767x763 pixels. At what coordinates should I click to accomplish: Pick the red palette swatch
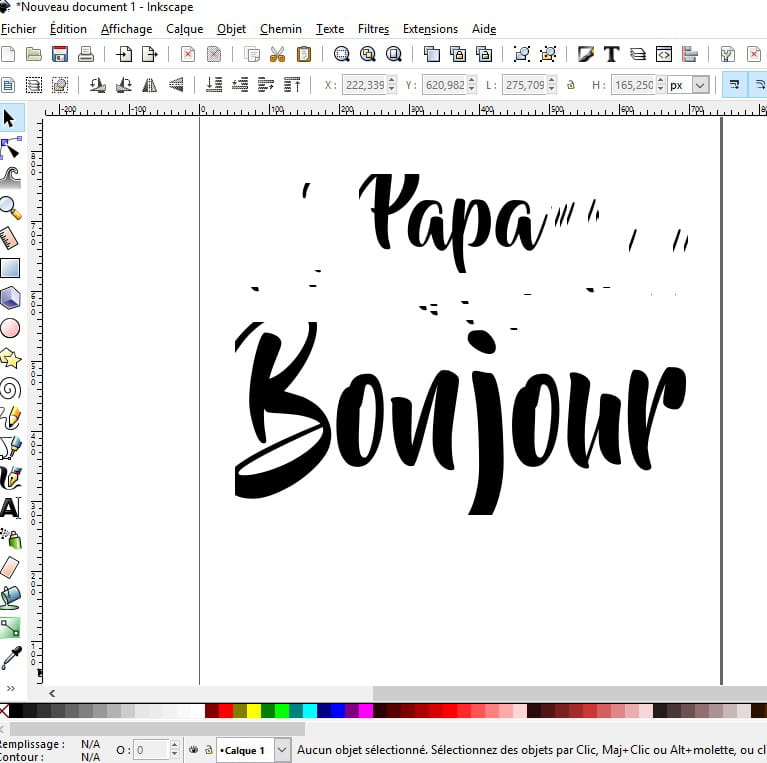click(226, 711)
